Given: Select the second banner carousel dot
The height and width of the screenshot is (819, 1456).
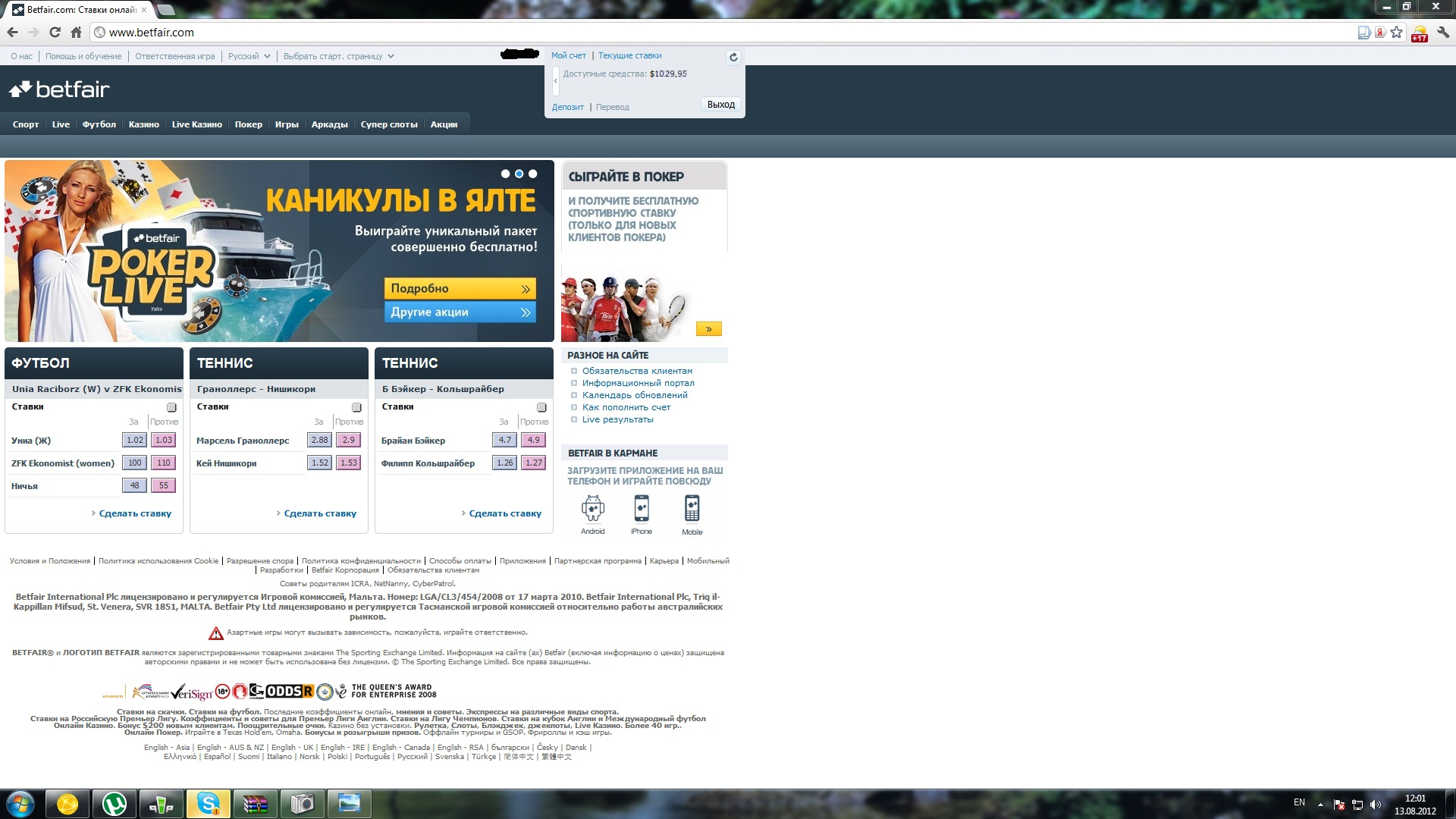Looking at the screenshot, I should pyautogui.click(x=519, y=174).
